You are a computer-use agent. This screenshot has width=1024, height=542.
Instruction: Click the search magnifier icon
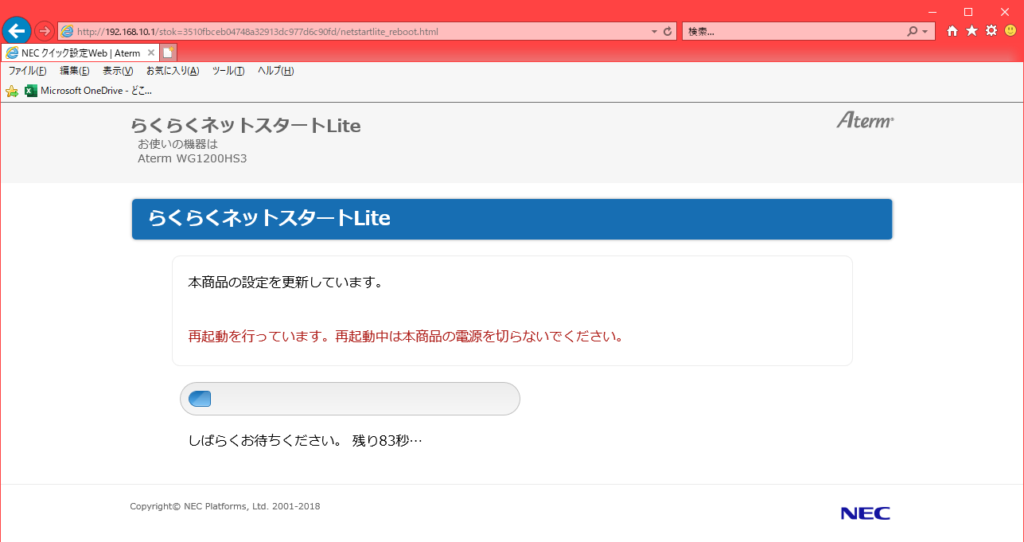[x=912, y=31]
